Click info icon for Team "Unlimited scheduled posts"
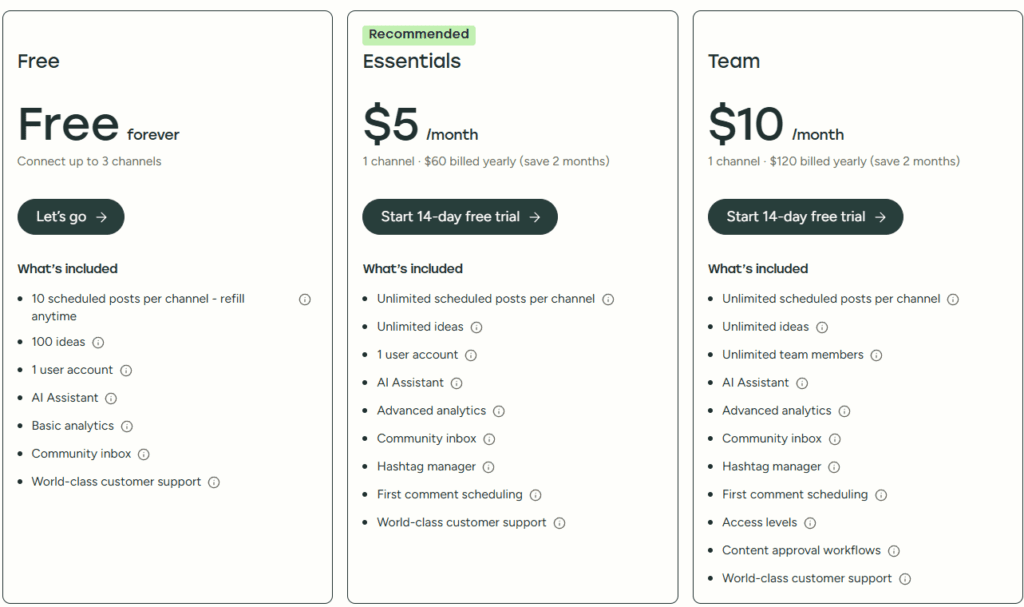 click(x=953, y=298)
